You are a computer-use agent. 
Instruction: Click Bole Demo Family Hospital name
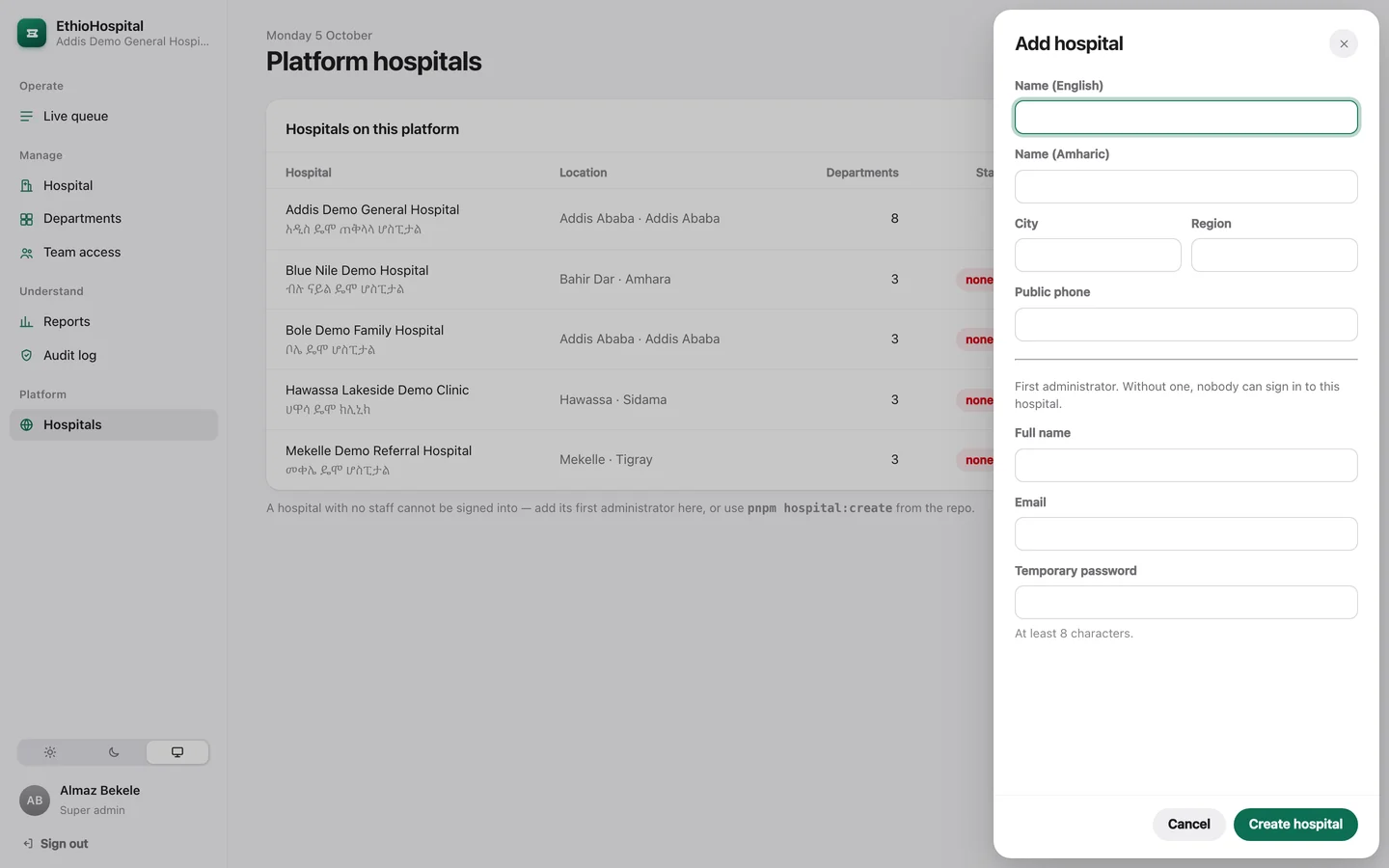[x=365, y=331]
